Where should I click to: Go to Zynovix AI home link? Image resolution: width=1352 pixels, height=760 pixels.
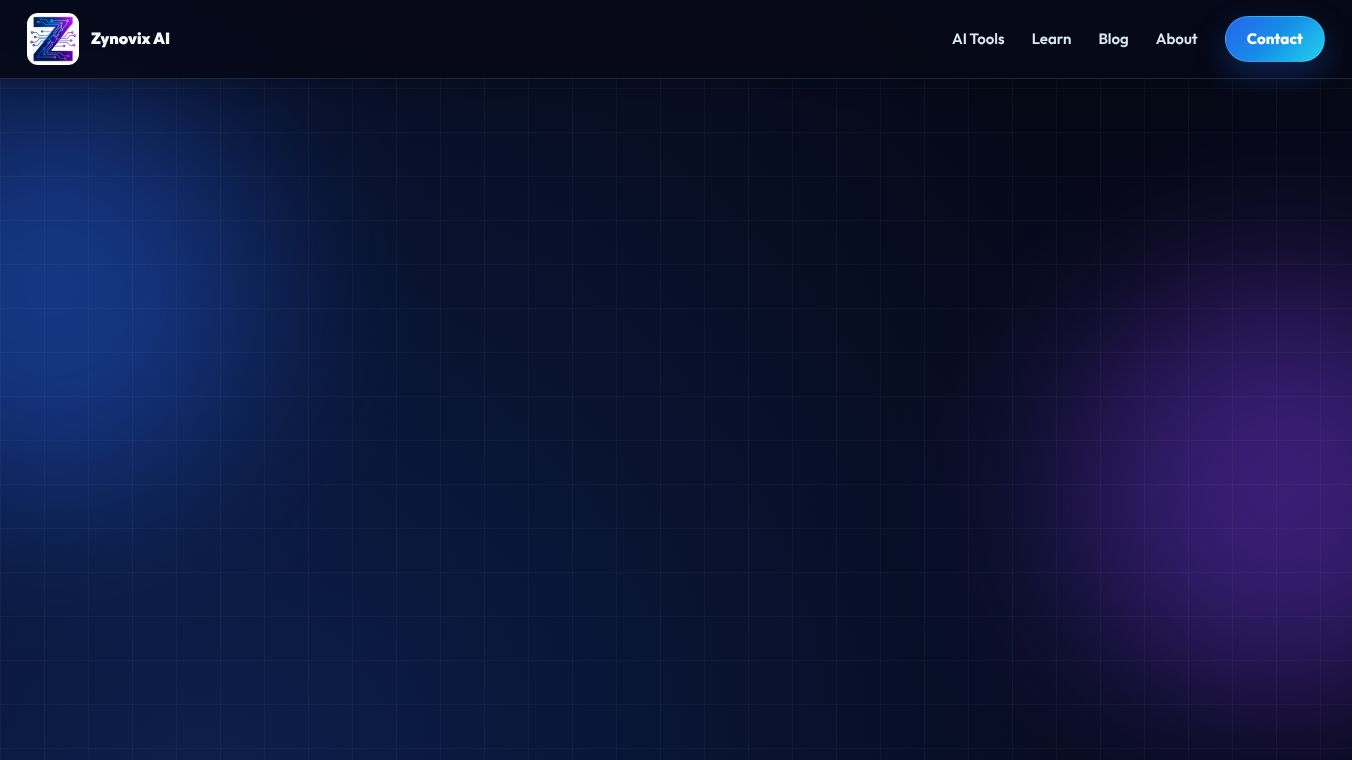[99, 39]
